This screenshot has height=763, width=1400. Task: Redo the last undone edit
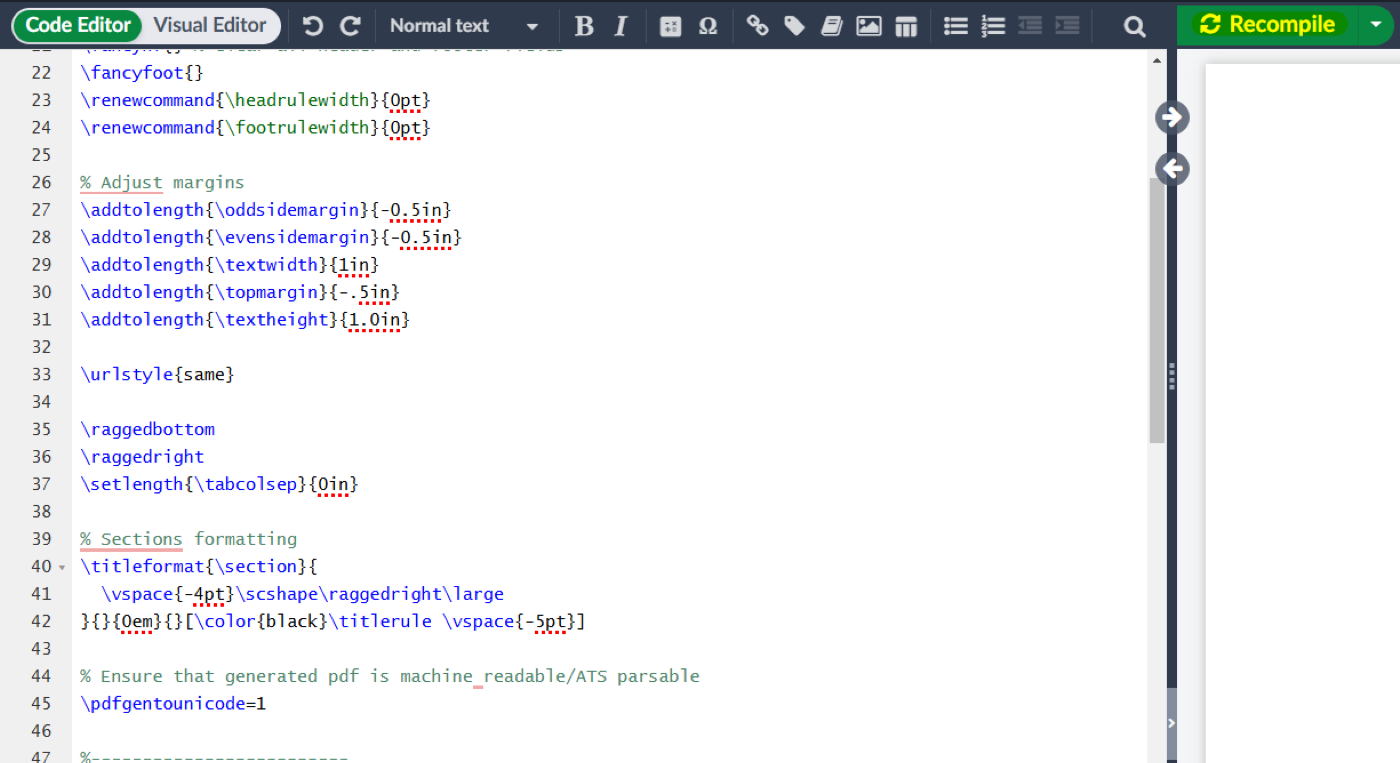click(x=350, y=26)
